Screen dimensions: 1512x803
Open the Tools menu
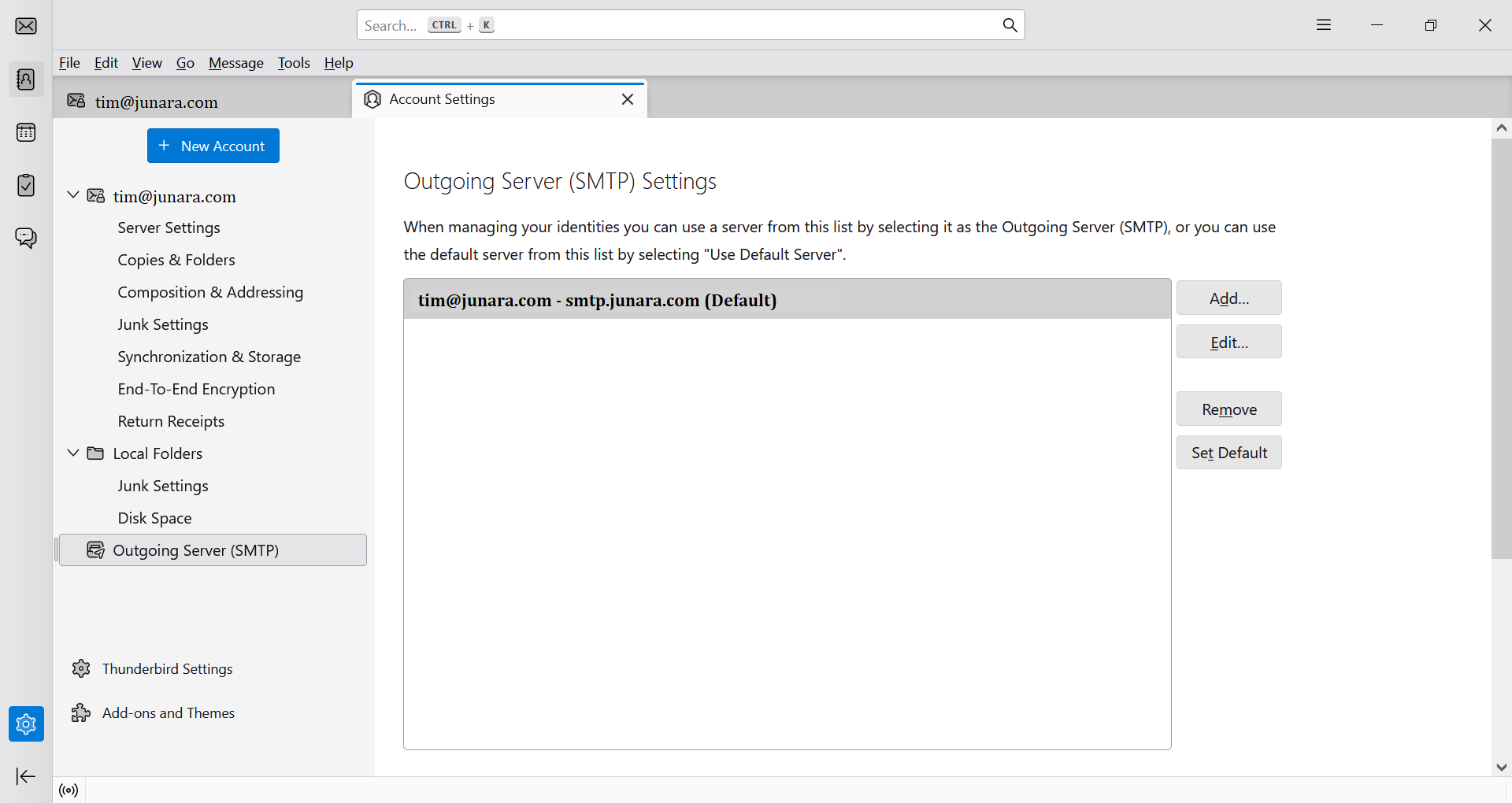[294, 63]
